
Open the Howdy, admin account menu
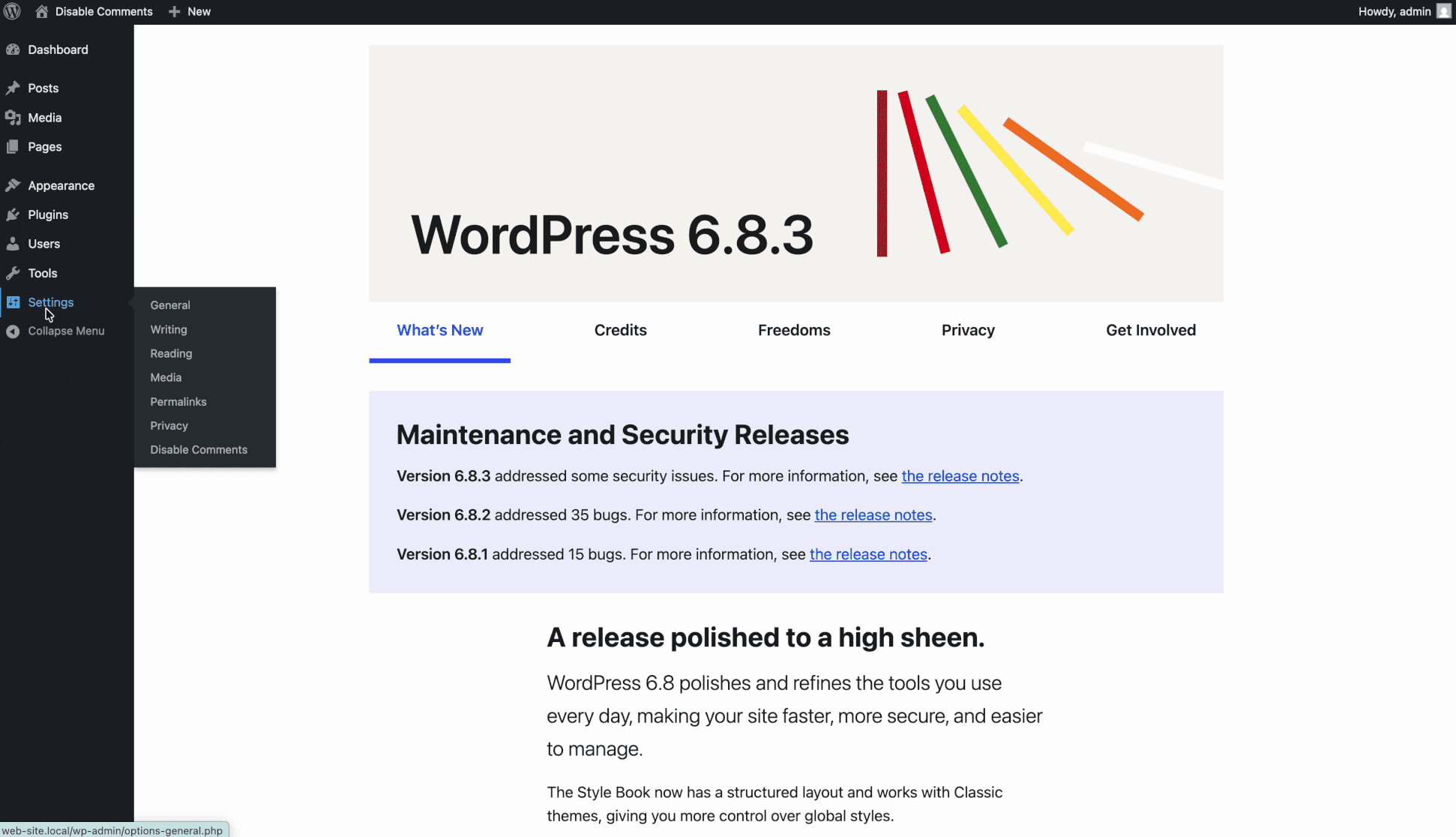coord(1395,11)
